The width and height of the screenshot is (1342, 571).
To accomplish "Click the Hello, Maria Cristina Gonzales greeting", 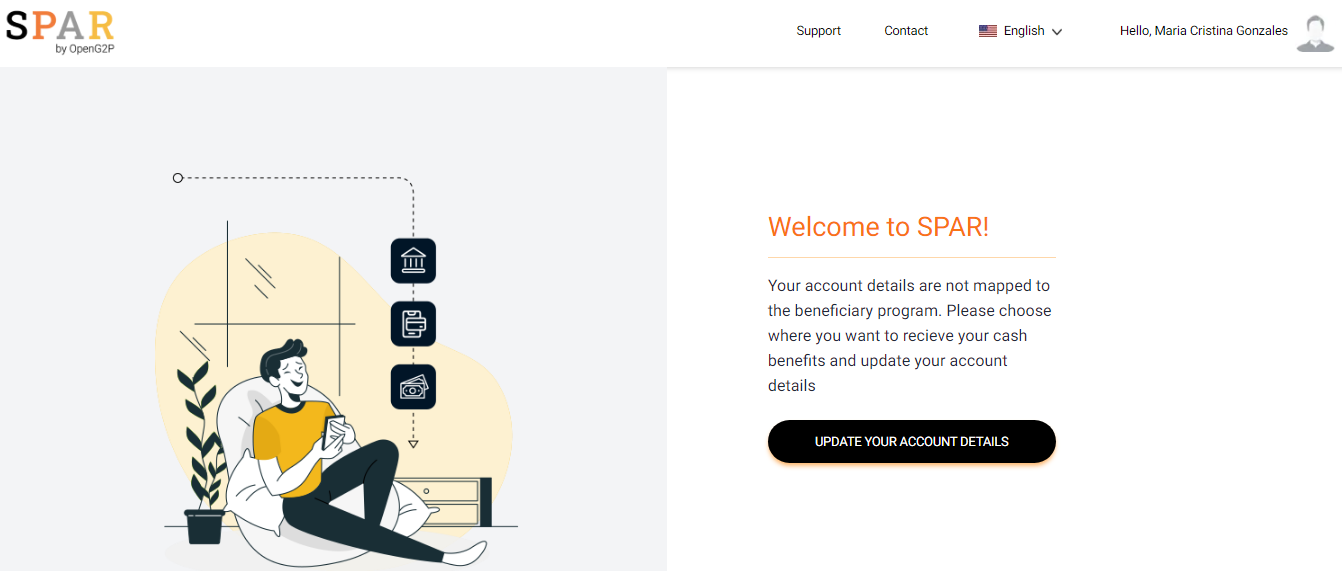I will [x=1203, y=31].
